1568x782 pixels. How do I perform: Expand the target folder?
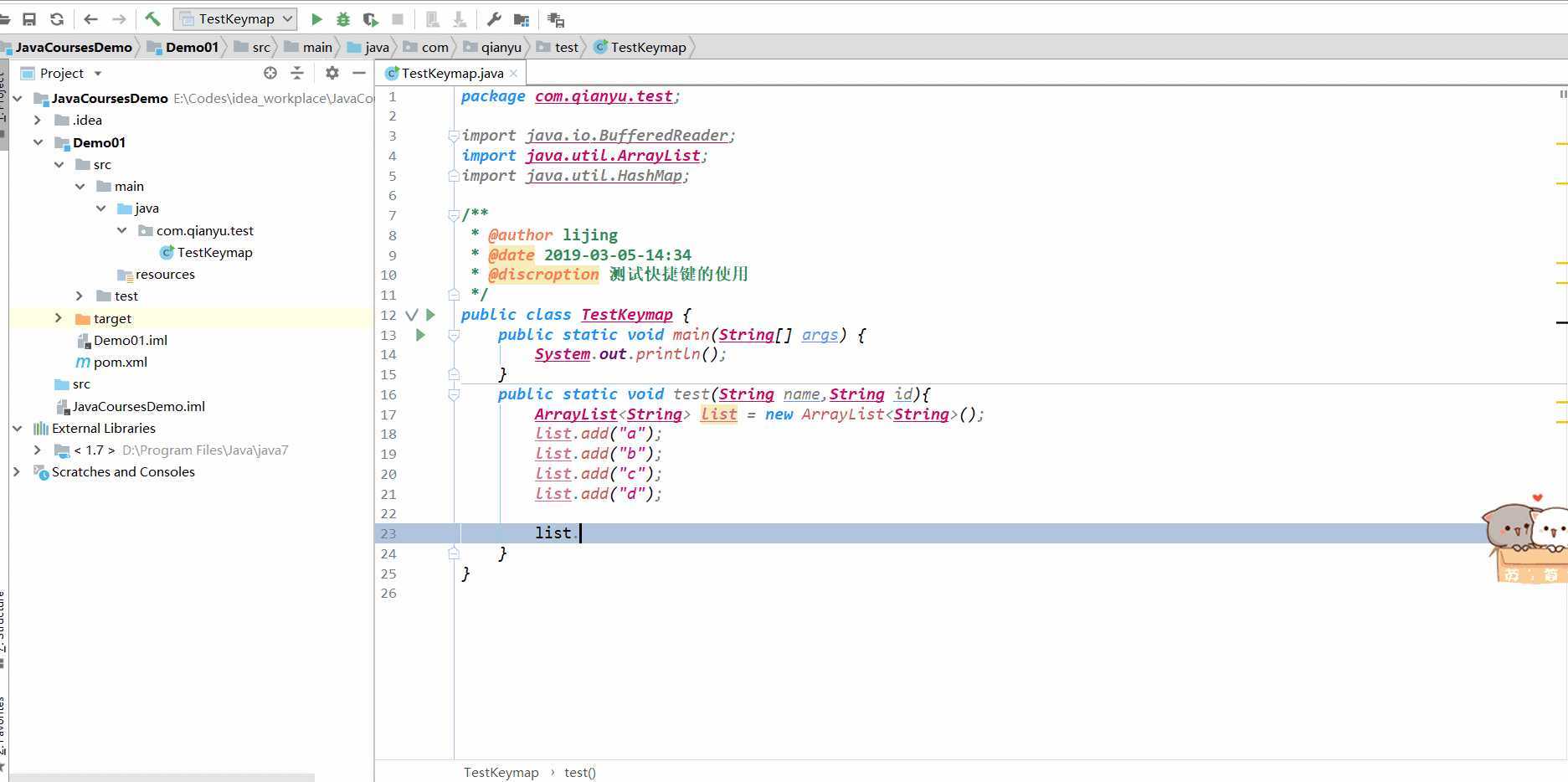click(x=59, y=318)
